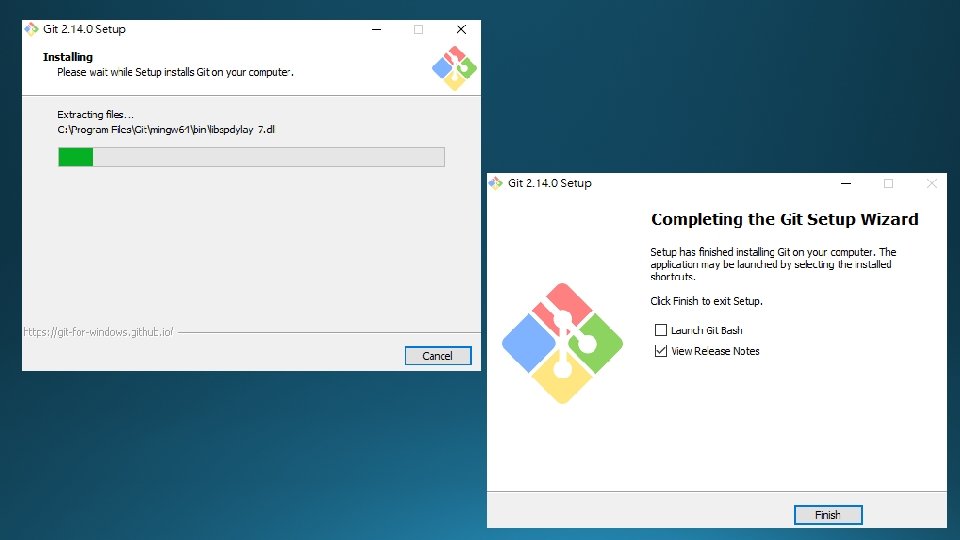Screen dimensions: 960x540
Task: Click 'Please wait while Setup installs Git' text
Action: (x=175, y=72)
